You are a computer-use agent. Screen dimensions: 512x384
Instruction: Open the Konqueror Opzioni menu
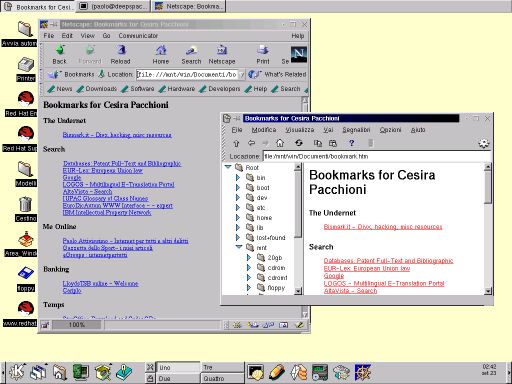point(390,130)
